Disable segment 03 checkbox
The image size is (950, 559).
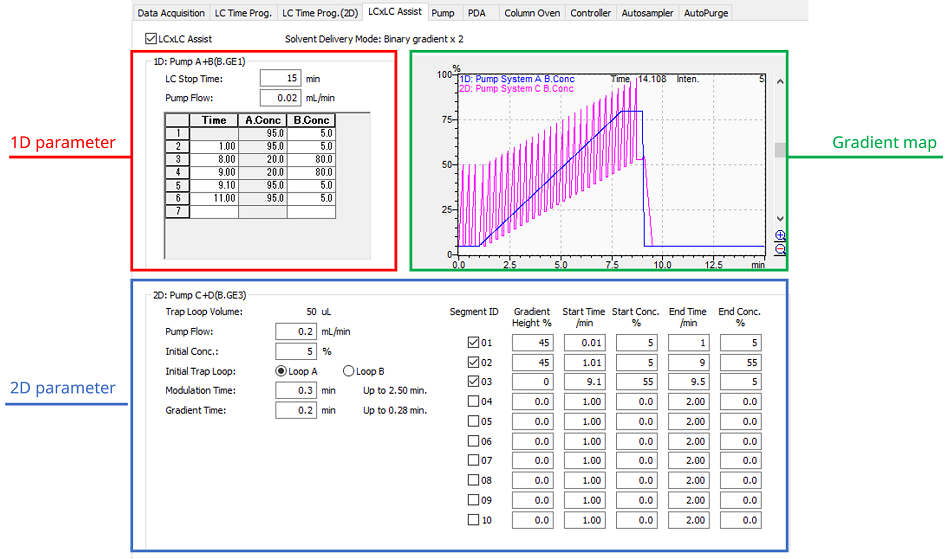tap(473, 382)
